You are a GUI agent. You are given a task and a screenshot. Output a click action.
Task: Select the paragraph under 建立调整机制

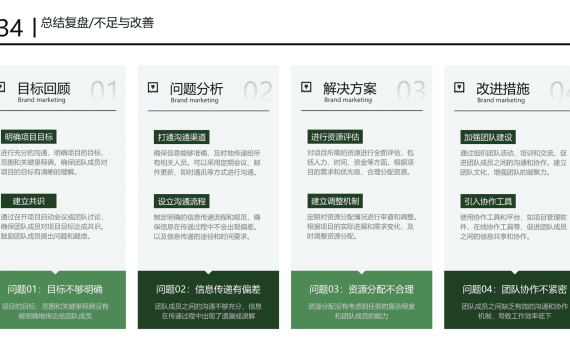362,226
